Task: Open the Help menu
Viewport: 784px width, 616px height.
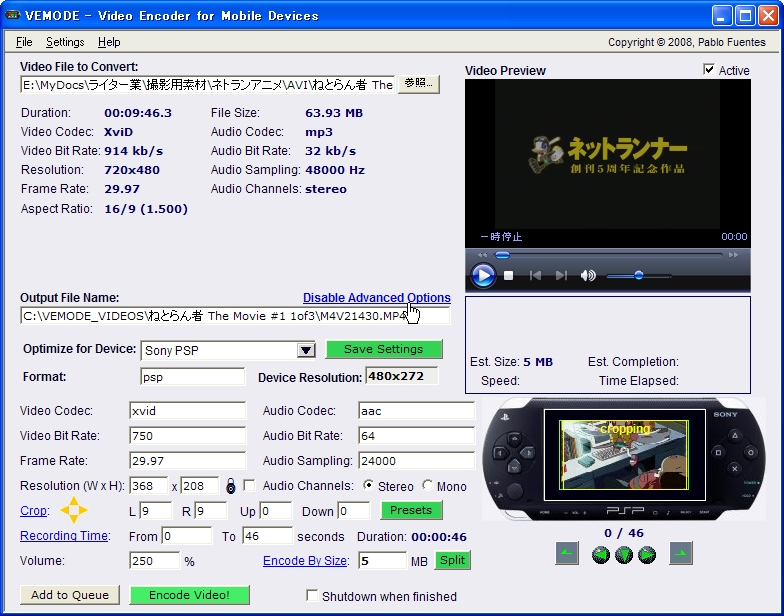Action: 109,42
